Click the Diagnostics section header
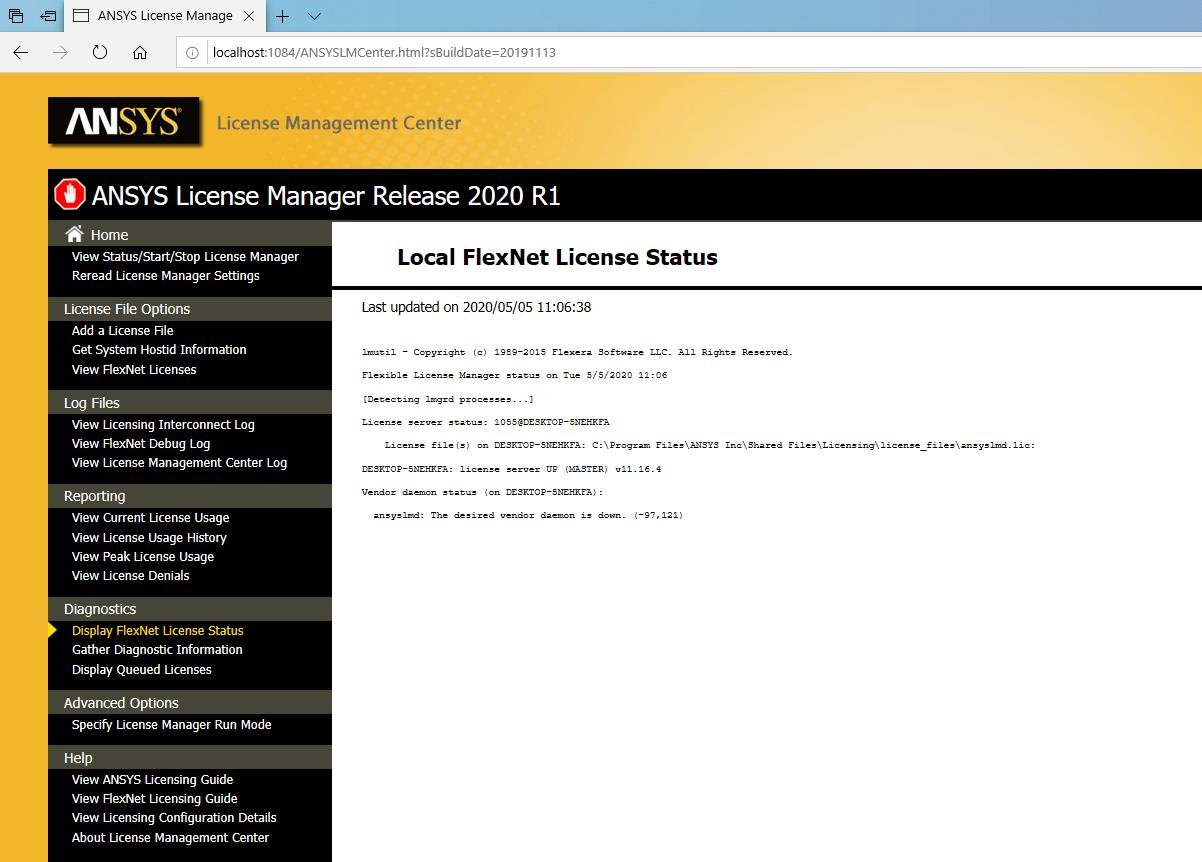Screen dimensions: 1202x862 [190, 609]
